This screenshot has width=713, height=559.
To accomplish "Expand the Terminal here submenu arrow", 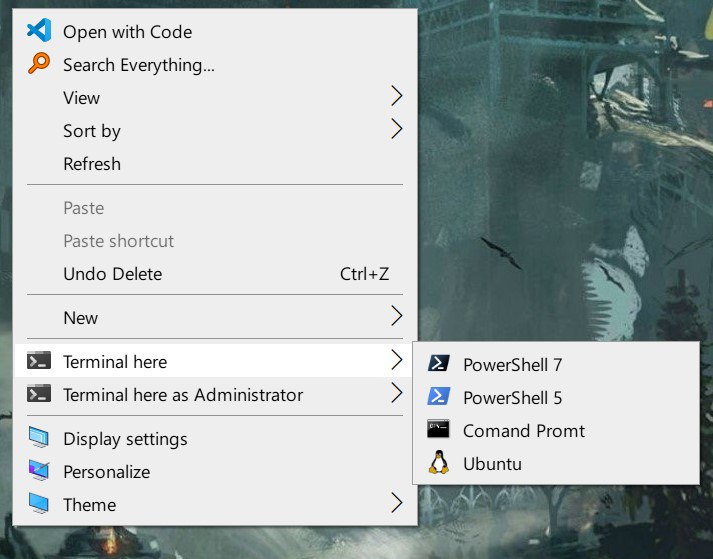I will (397, 360).
